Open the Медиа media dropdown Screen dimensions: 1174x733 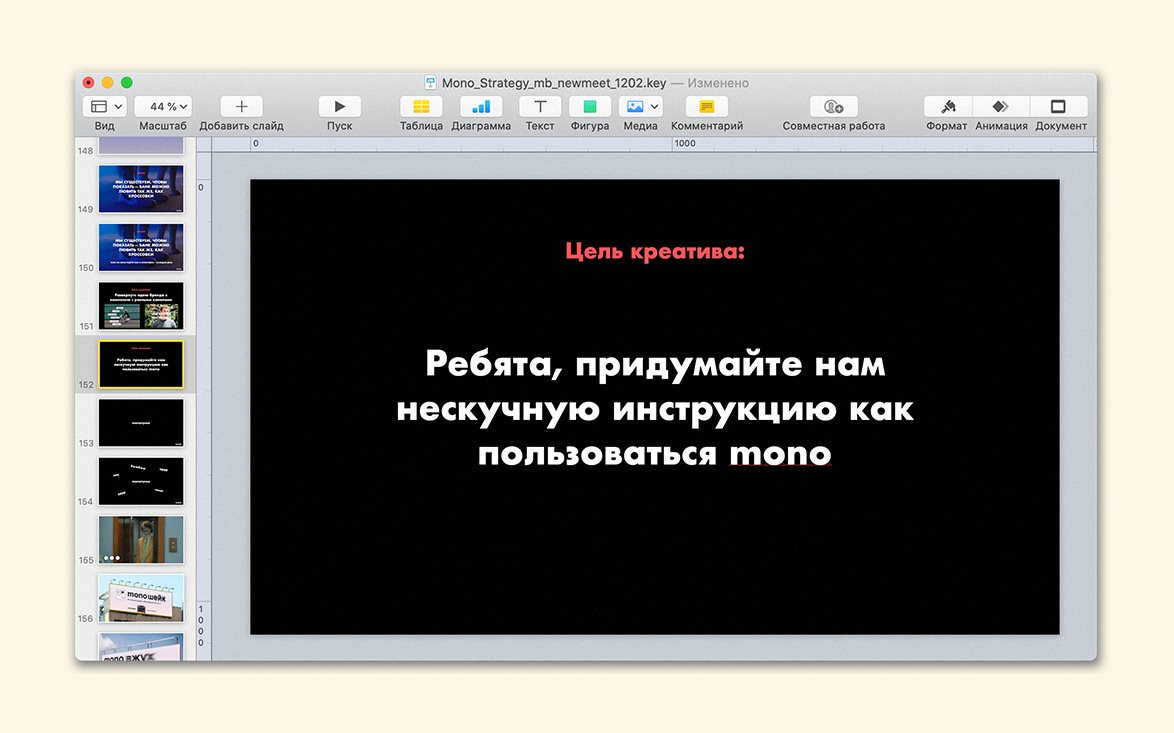641,106
